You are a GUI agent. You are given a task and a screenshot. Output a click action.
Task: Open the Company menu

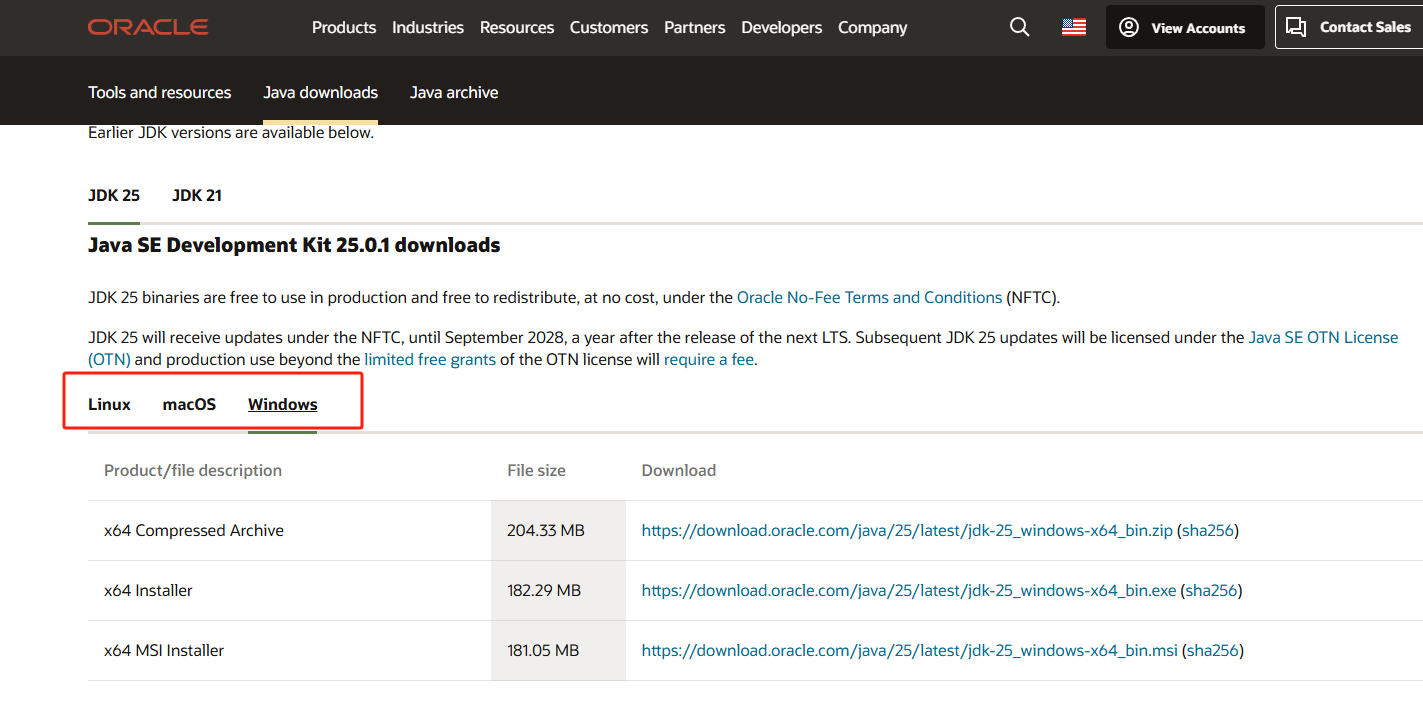pyautogui.click(x=873, y=28)
